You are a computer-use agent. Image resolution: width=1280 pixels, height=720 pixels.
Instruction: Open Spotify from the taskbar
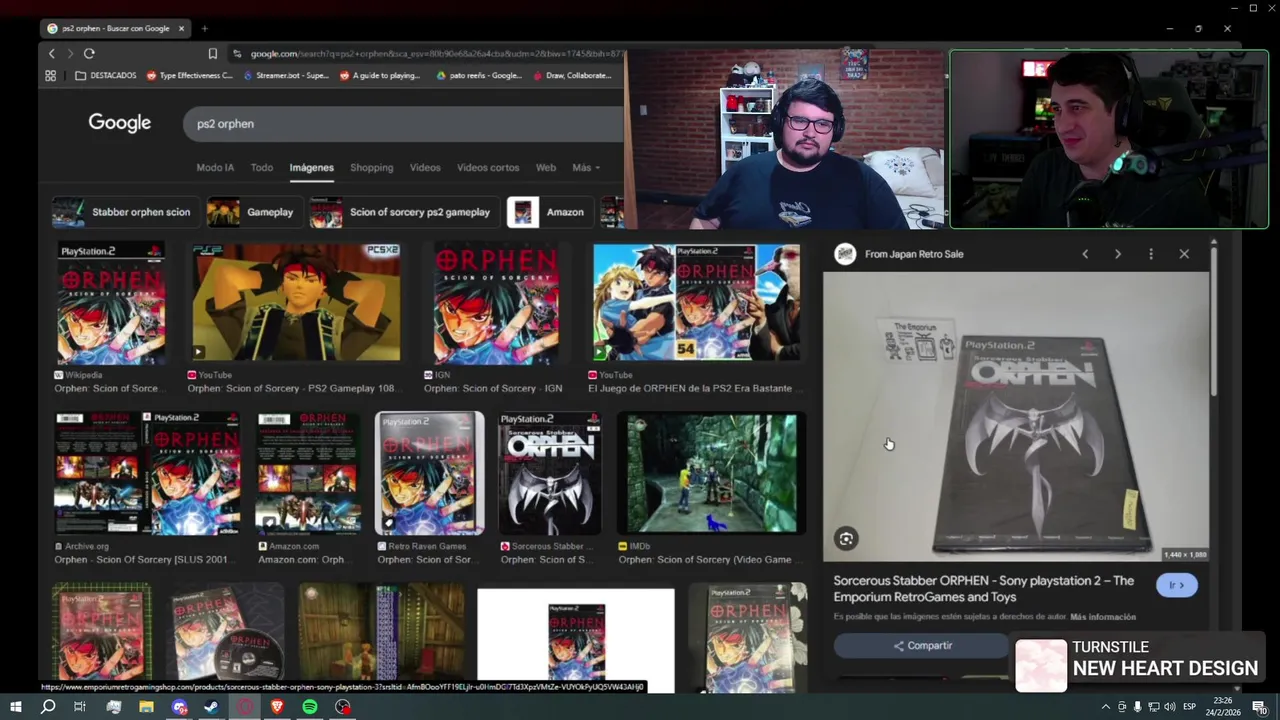(310, 707)
